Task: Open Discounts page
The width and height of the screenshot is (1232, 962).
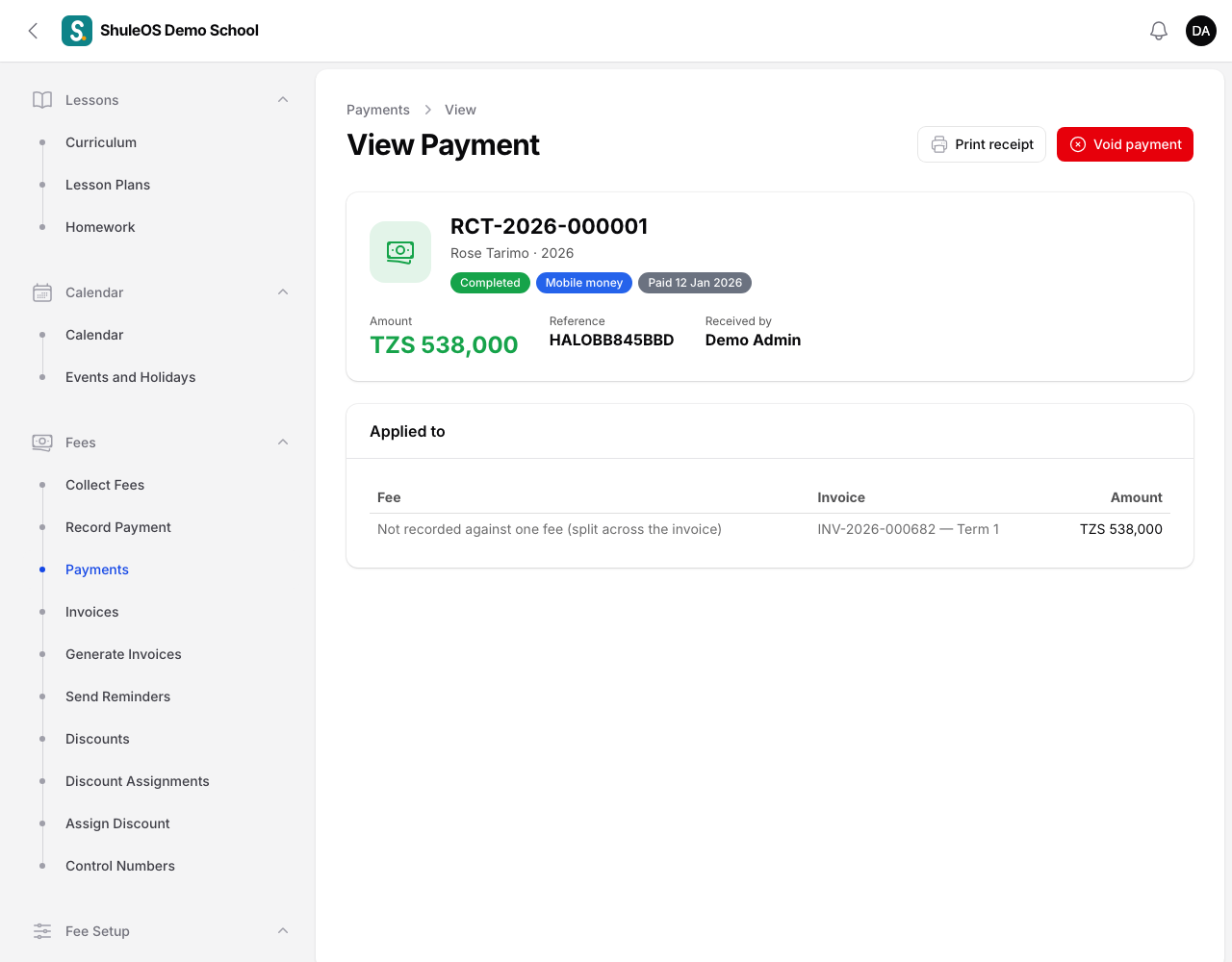Action: click(x=97, y=739)
